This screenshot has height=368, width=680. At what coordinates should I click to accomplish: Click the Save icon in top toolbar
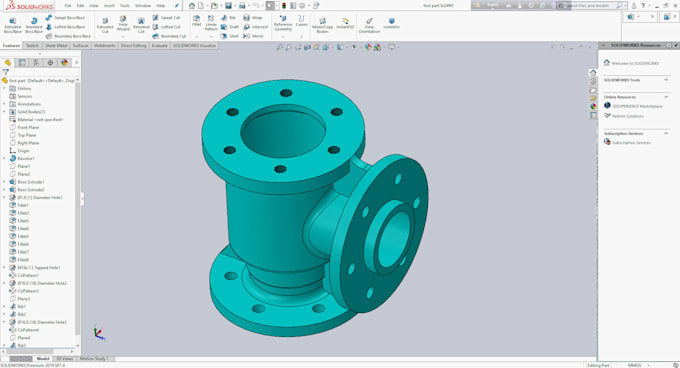[x=228, y=6]
